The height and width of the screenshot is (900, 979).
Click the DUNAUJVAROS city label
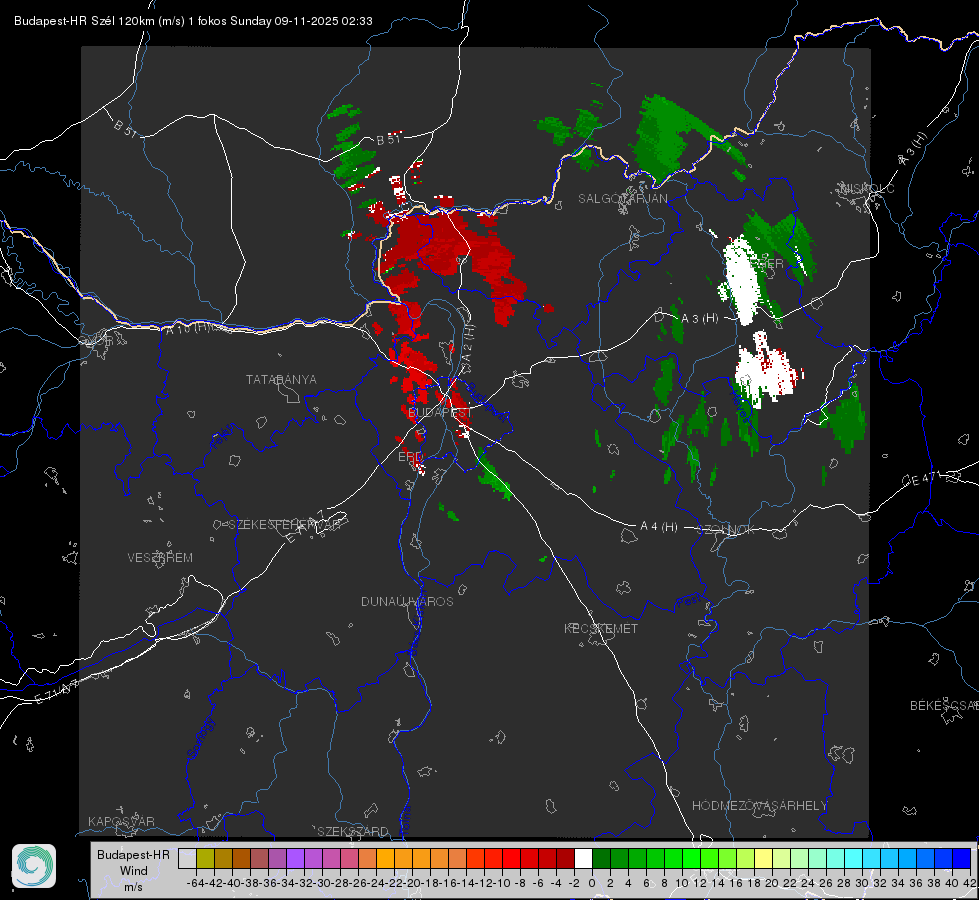pos(407,601)
